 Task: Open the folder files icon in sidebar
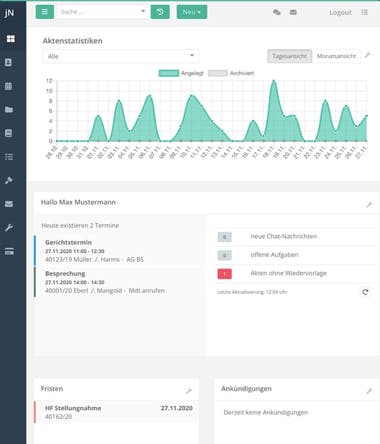coord(9,109)
